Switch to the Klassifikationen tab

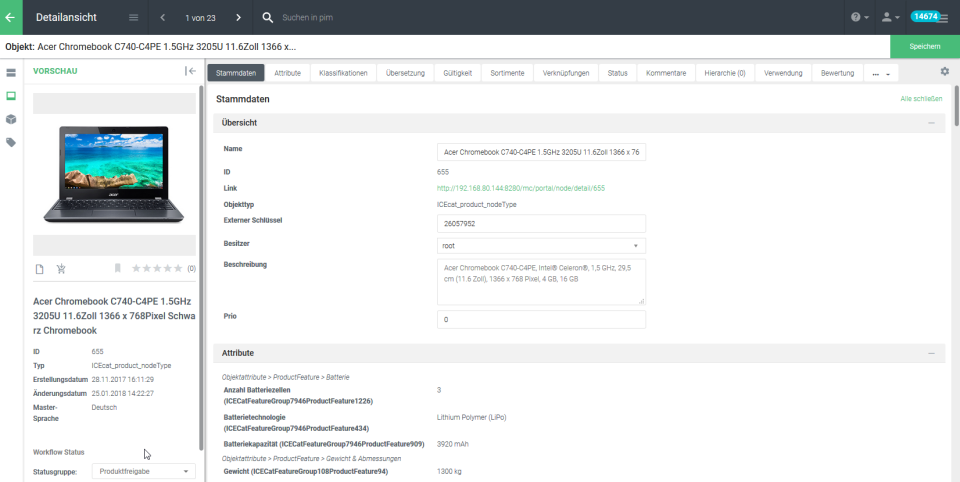pos(343,73)
